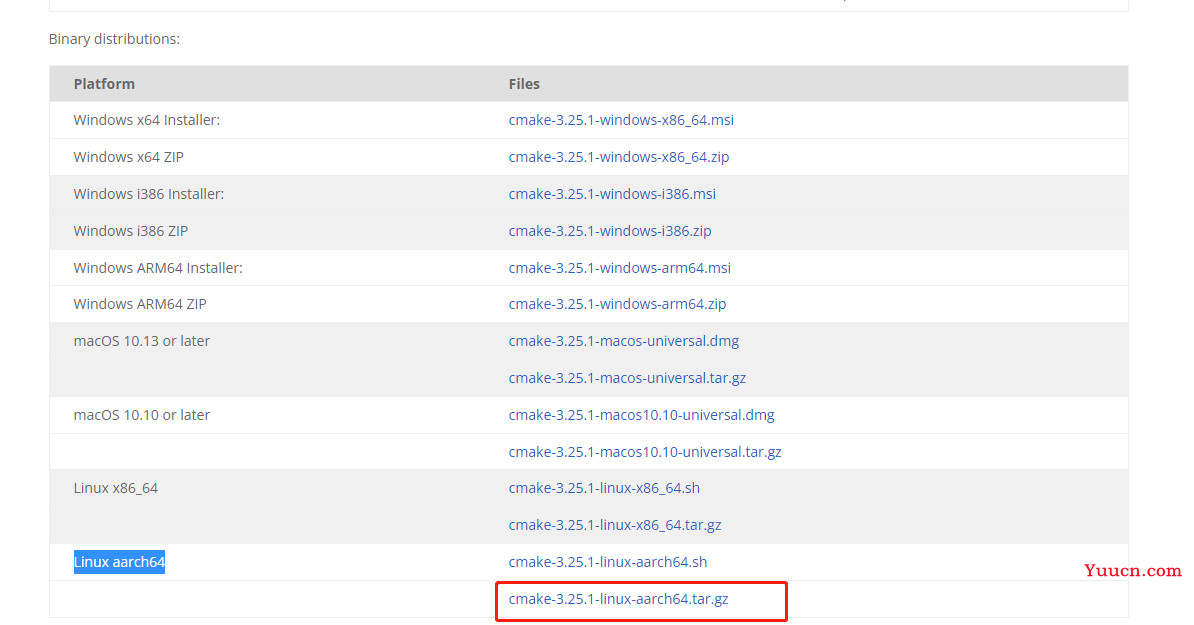Click the Binary distributions heading
This screenshot has width=1194, height=625.
[114, 39]
